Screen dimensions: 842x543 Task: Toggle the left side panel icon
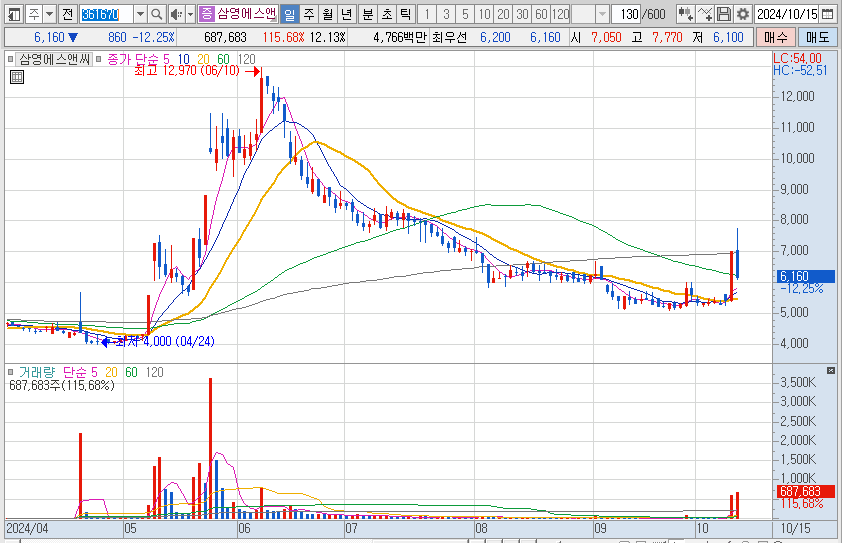tap(14, 14)
